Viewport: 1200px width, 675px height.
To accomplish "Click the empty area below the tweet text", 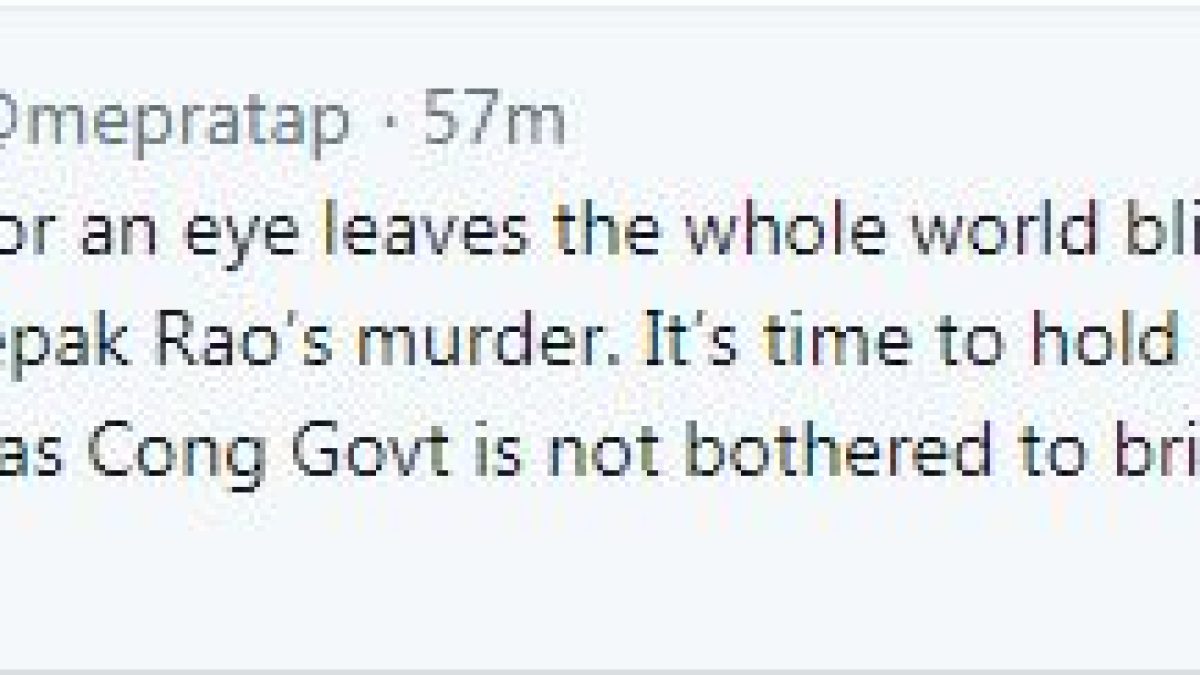I will click(x=600, y=560).
